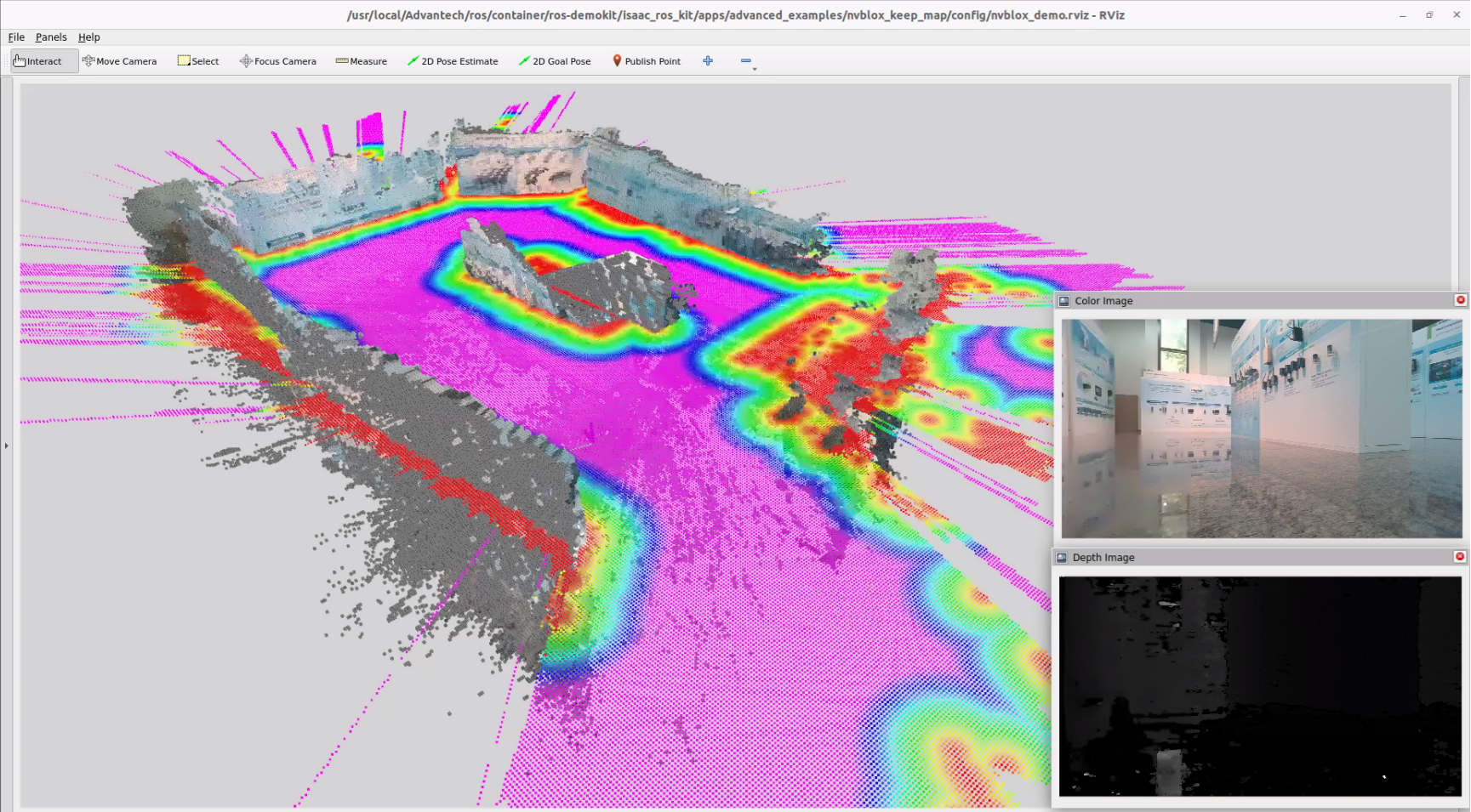1471x812 pixels.
Task: Open the blue minus remove-tool dropdown
Action: [747, 61]
